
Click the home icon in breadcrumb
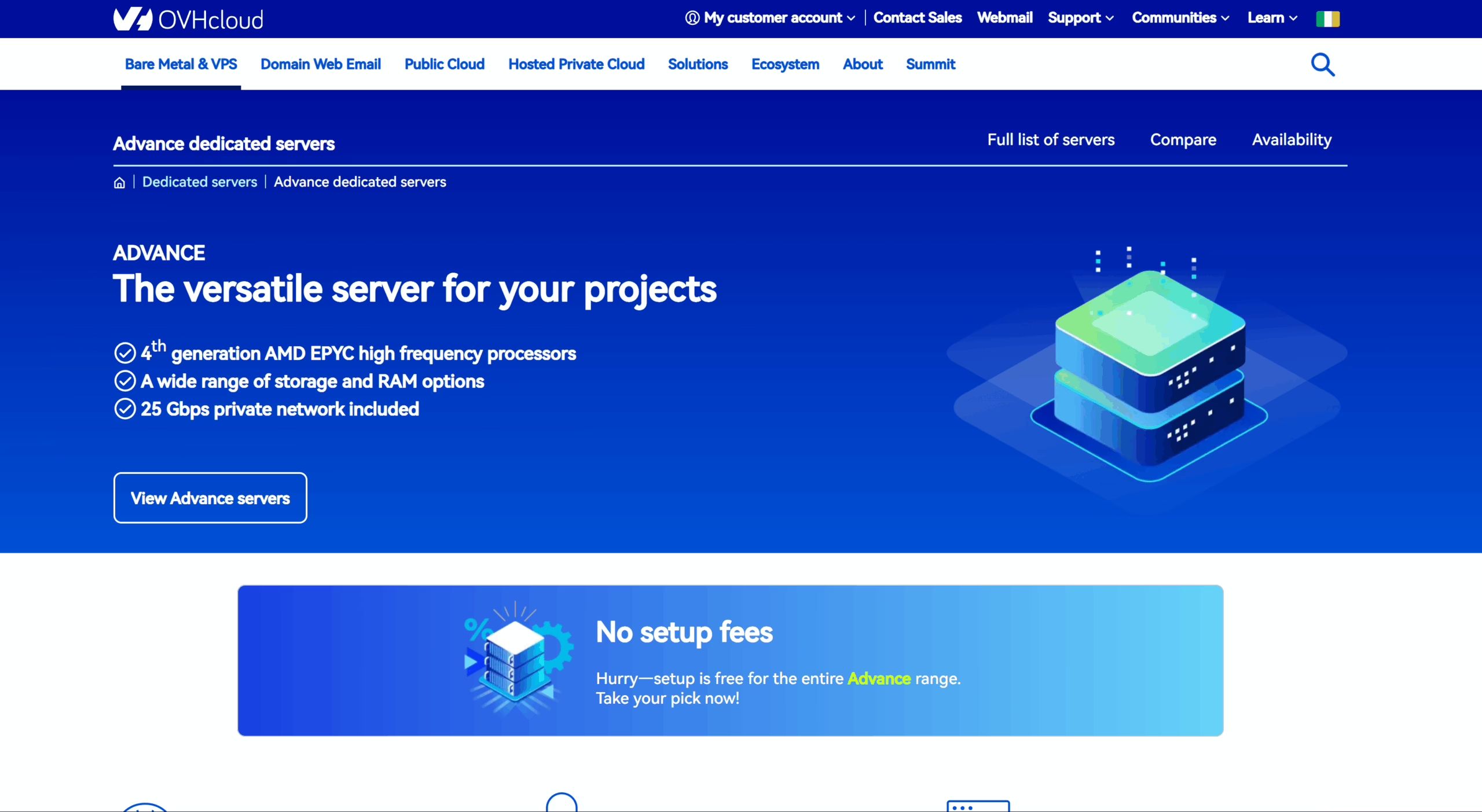click(119, 182)
